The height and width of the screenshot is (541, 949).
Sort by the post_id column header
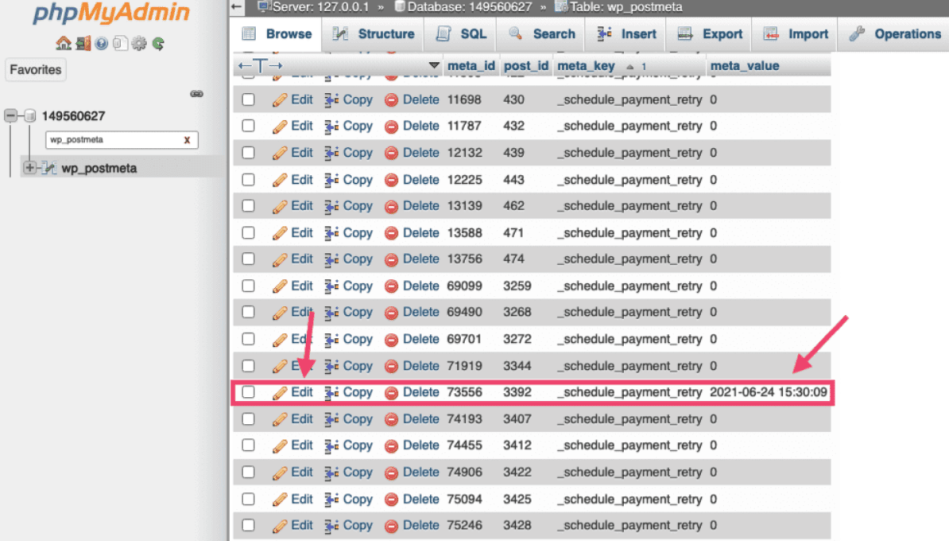coord(525,66)
